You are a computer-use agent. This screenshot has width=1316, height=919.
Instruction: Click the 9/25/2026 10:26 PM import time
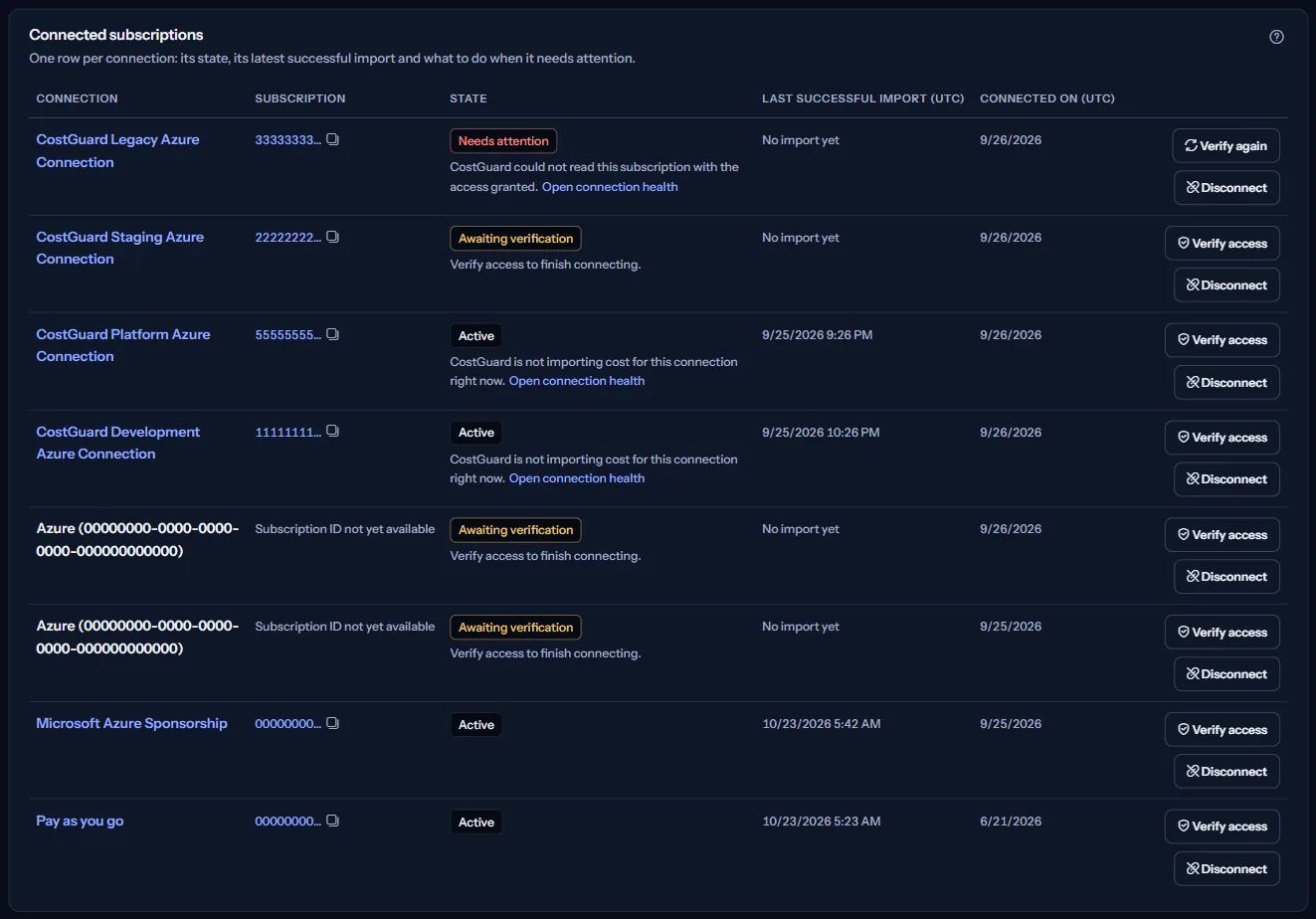821,432
